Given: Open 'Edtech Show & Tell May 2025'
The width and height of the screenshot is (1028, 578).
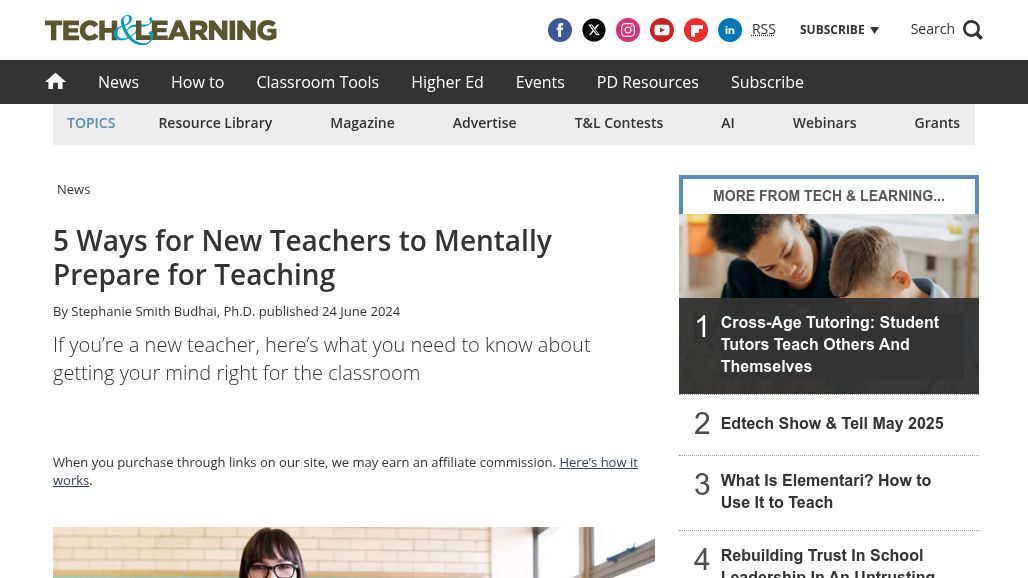Looking at the screenshot, I should click(832, 423).
